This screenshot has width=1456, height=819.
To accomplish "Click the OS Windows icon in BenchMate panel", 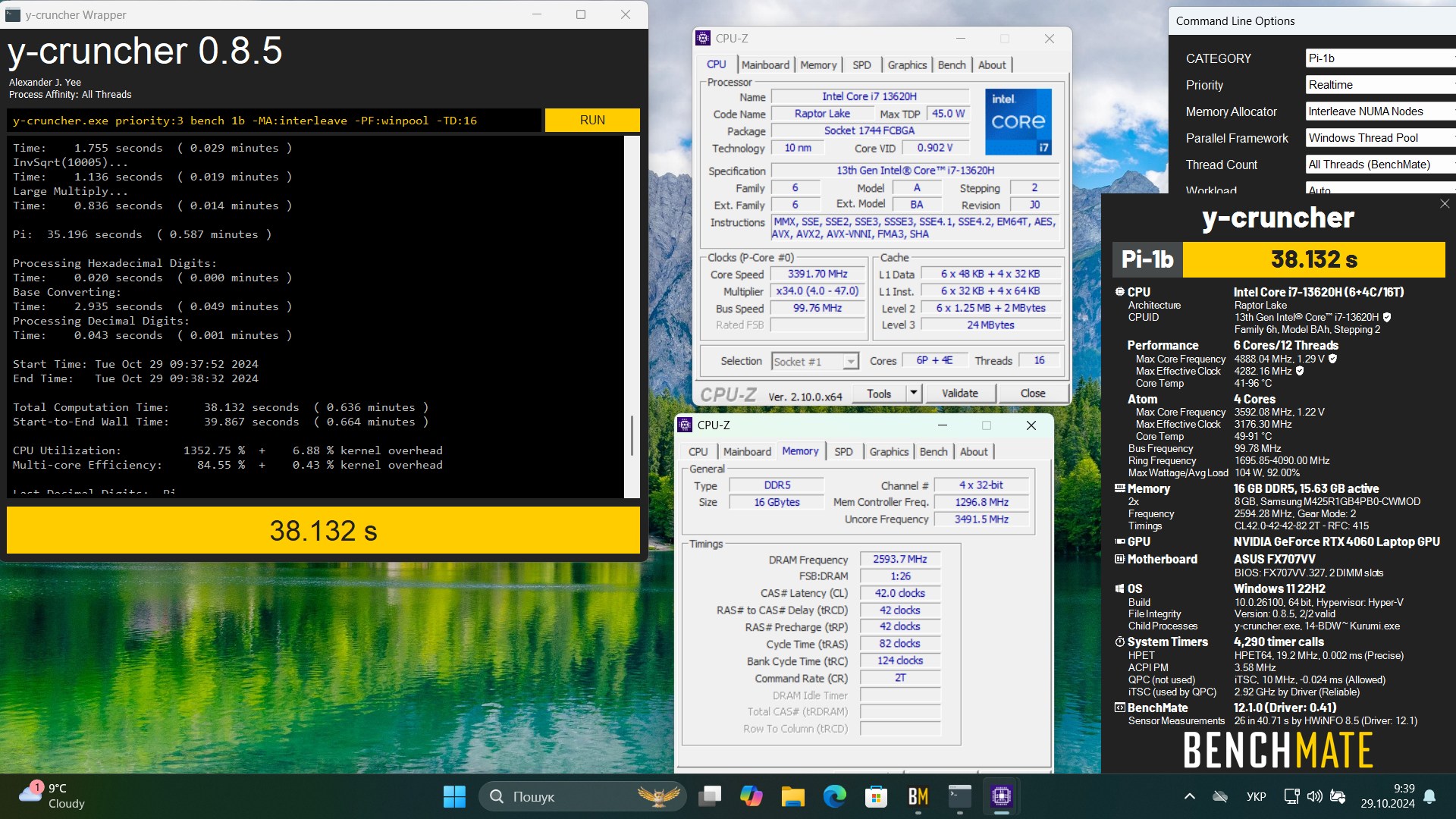I will point(1119,588).
